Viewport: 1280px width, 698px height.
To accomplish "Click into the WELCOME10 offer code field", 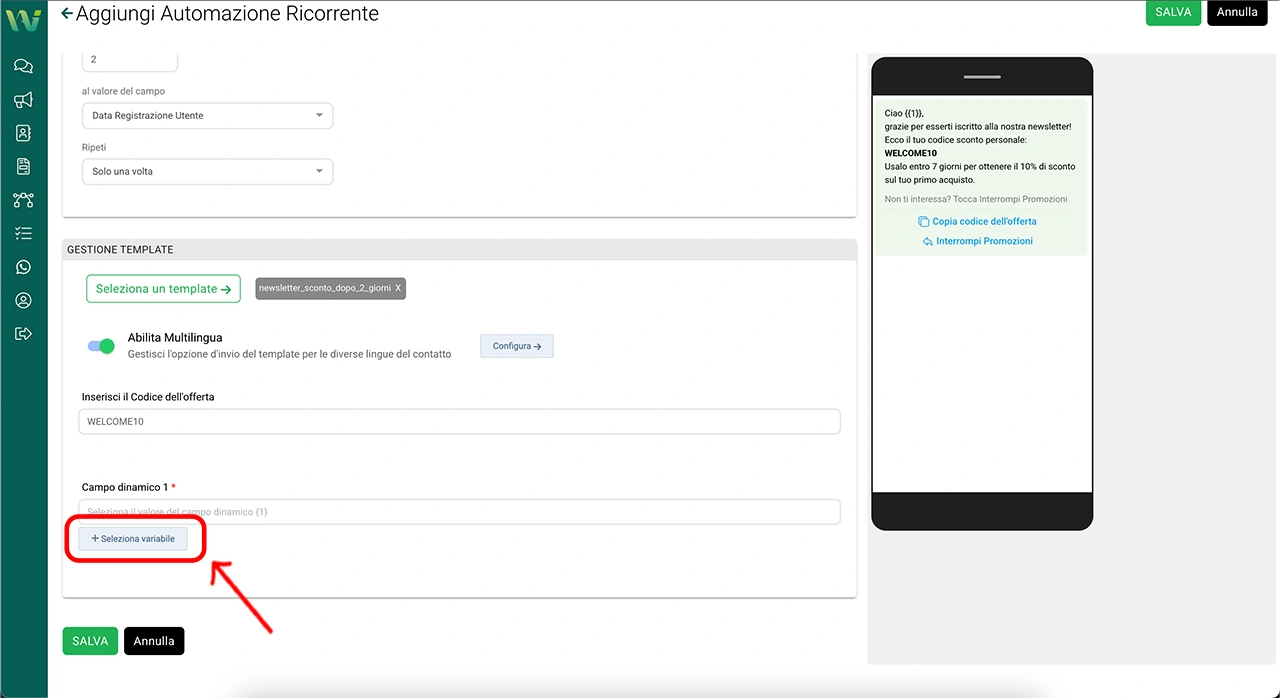I will [x=459, y=422].
